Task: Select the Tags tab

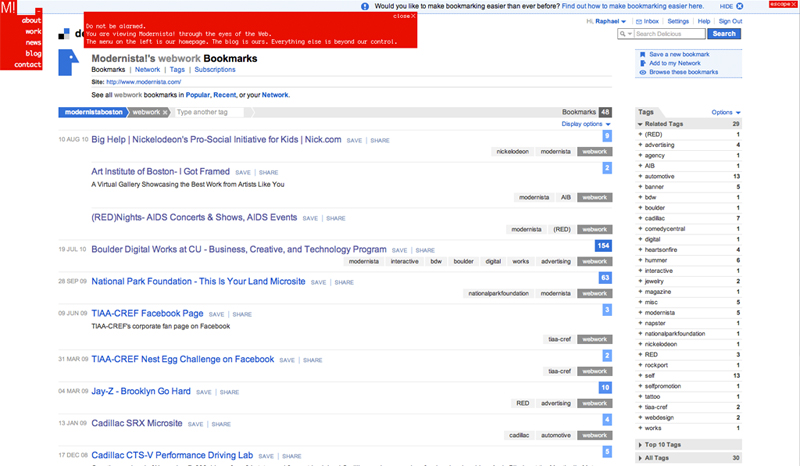Action: (177, 69)
